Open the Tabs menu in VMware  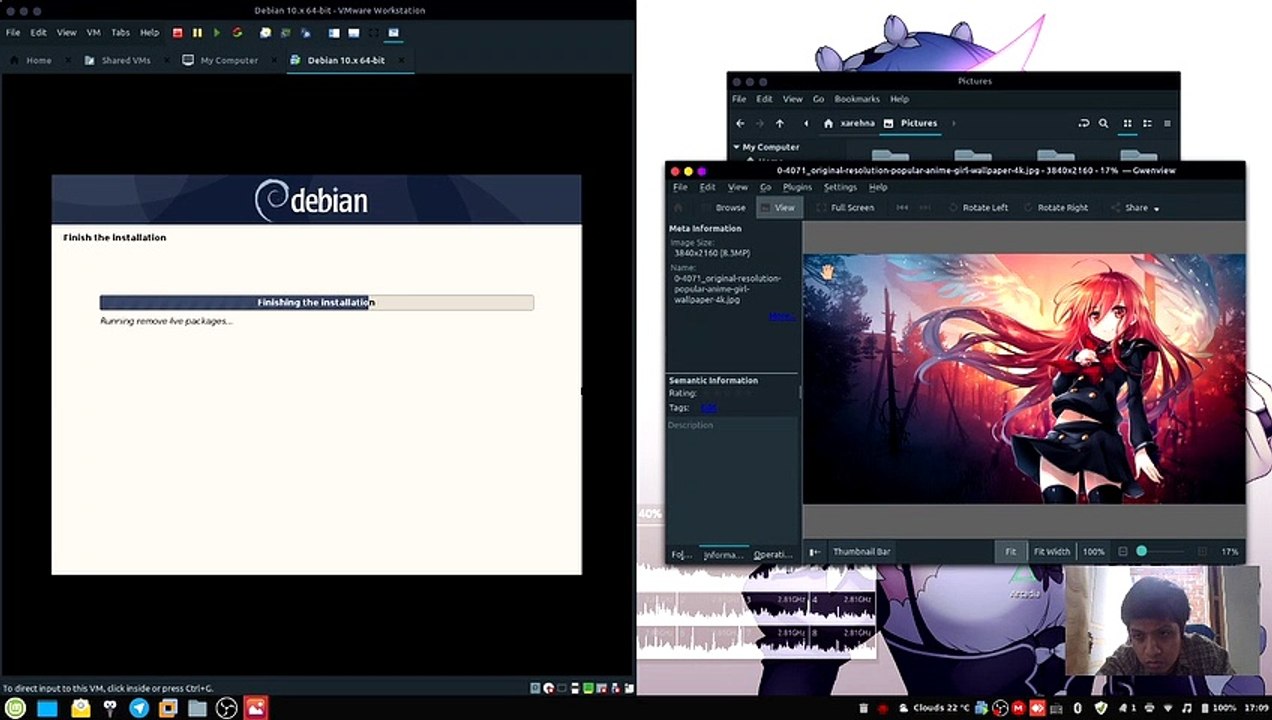(120, 32)
